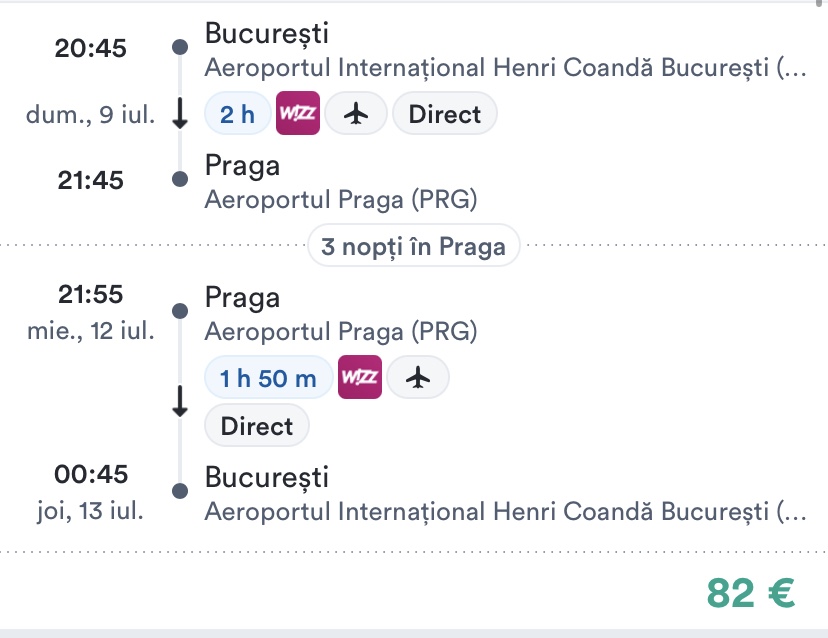Select the 2 h duration badge

pyautogui.click(x=237, y=115)
